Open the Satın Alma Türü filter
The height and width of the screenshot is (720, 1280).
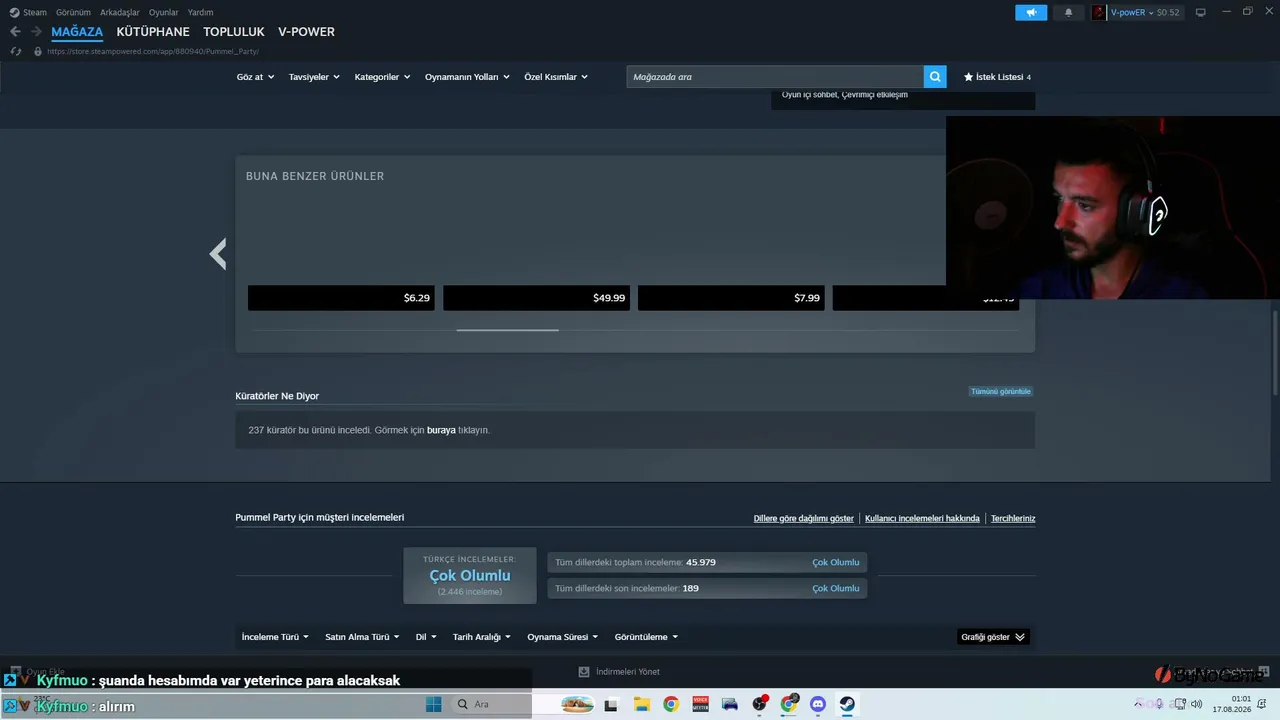click(x=362, y=637)
